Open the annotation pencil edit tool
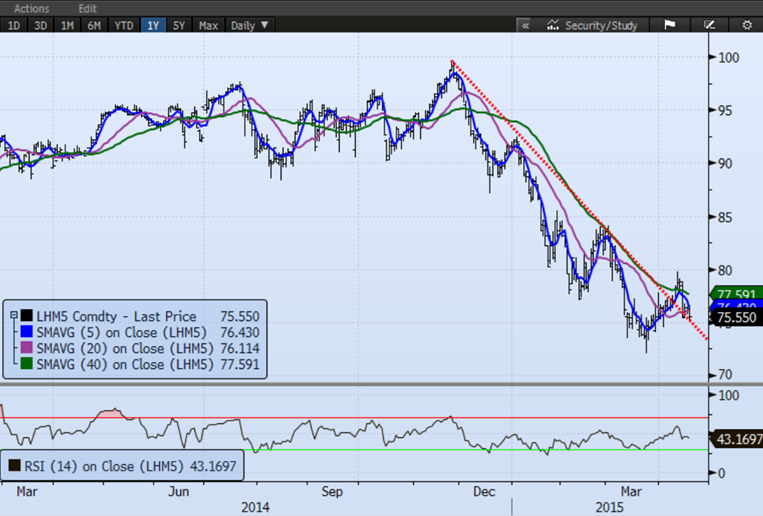The image size is (763, 516). pos(709,24)
